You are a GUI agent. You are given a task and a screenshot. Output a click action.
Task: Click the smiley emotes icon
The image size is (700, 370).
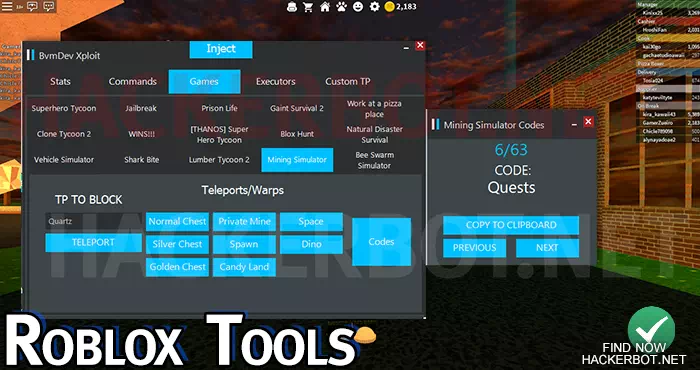pos(358,7)
